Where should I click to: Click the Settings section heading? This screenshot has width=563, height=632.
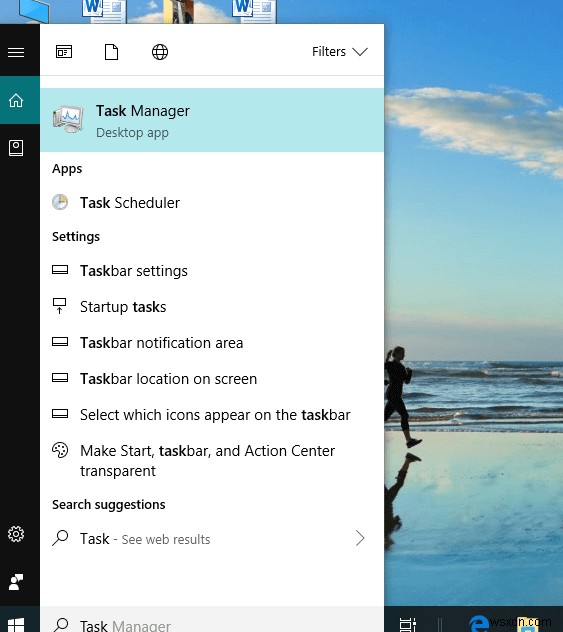coord(76,237)
